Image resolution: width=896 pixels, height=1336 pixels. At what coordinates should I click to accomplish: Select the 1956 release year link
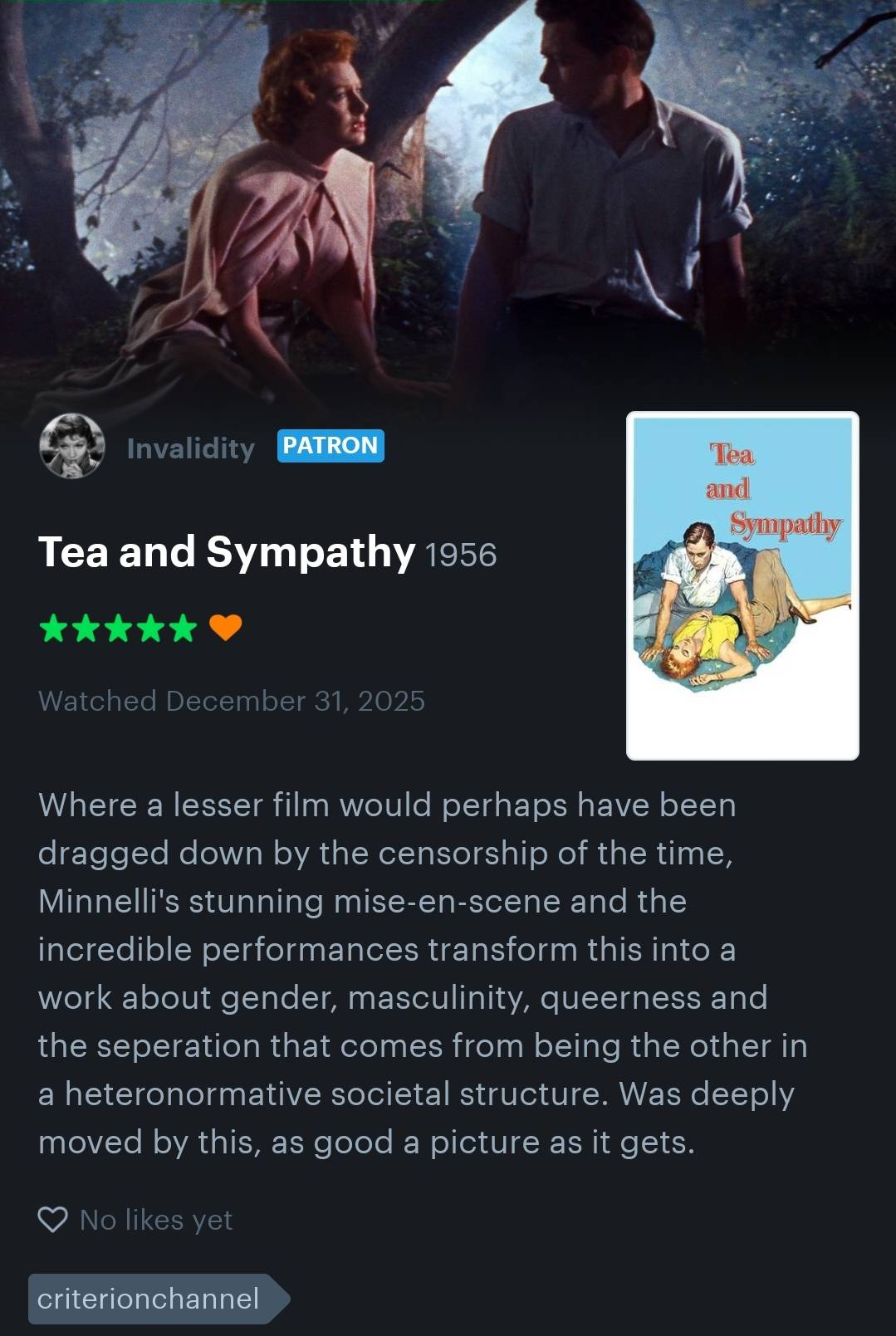[461, 555]
